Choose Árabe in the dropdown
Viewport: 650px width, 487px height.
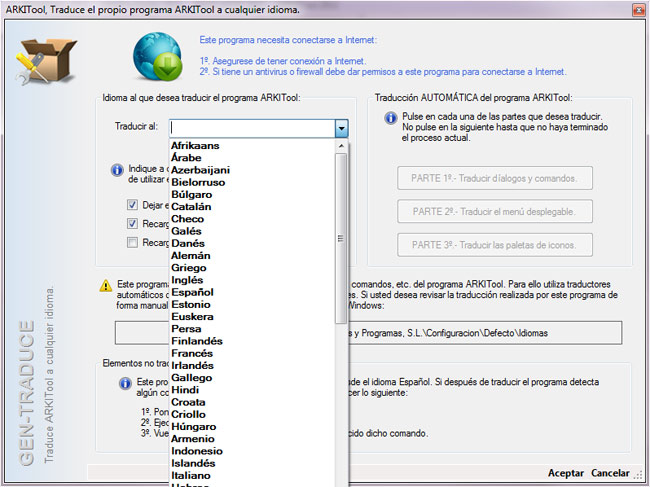coord(252,158)
